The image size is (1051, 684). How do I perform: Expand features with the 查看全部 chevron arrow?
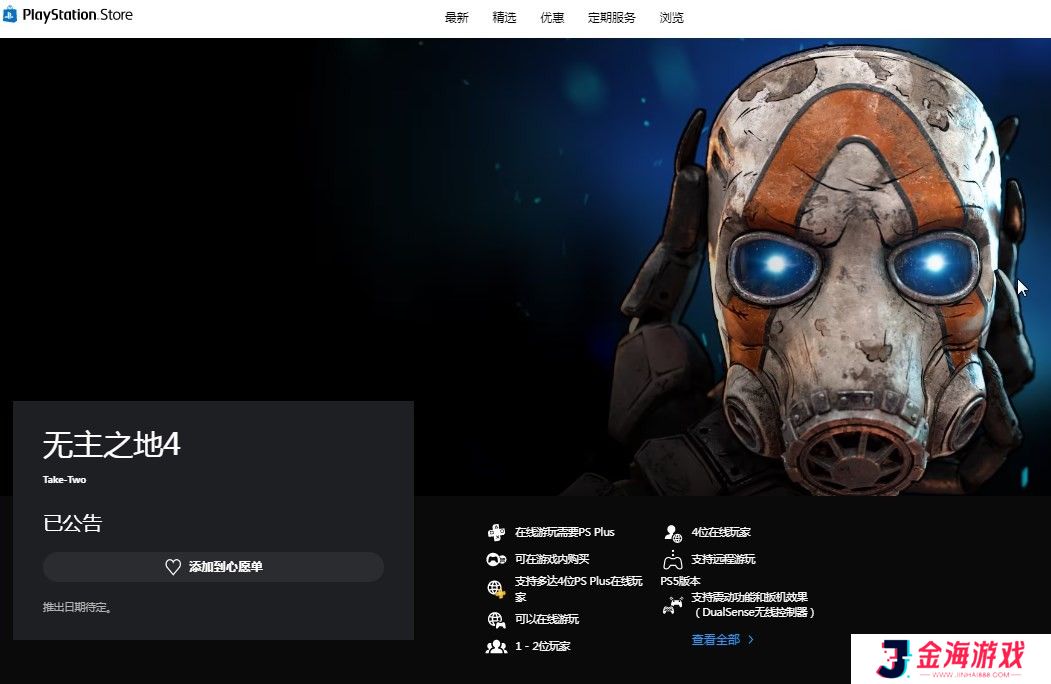(x=751, y=640)
